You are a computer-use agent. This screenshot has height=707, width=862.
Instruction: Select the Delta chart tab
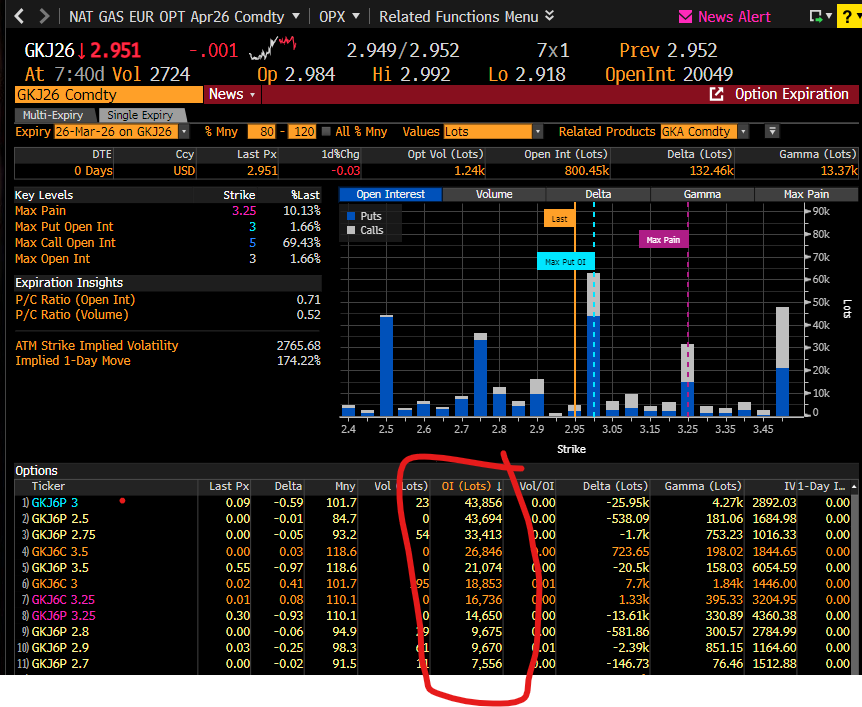coord(598,194)
